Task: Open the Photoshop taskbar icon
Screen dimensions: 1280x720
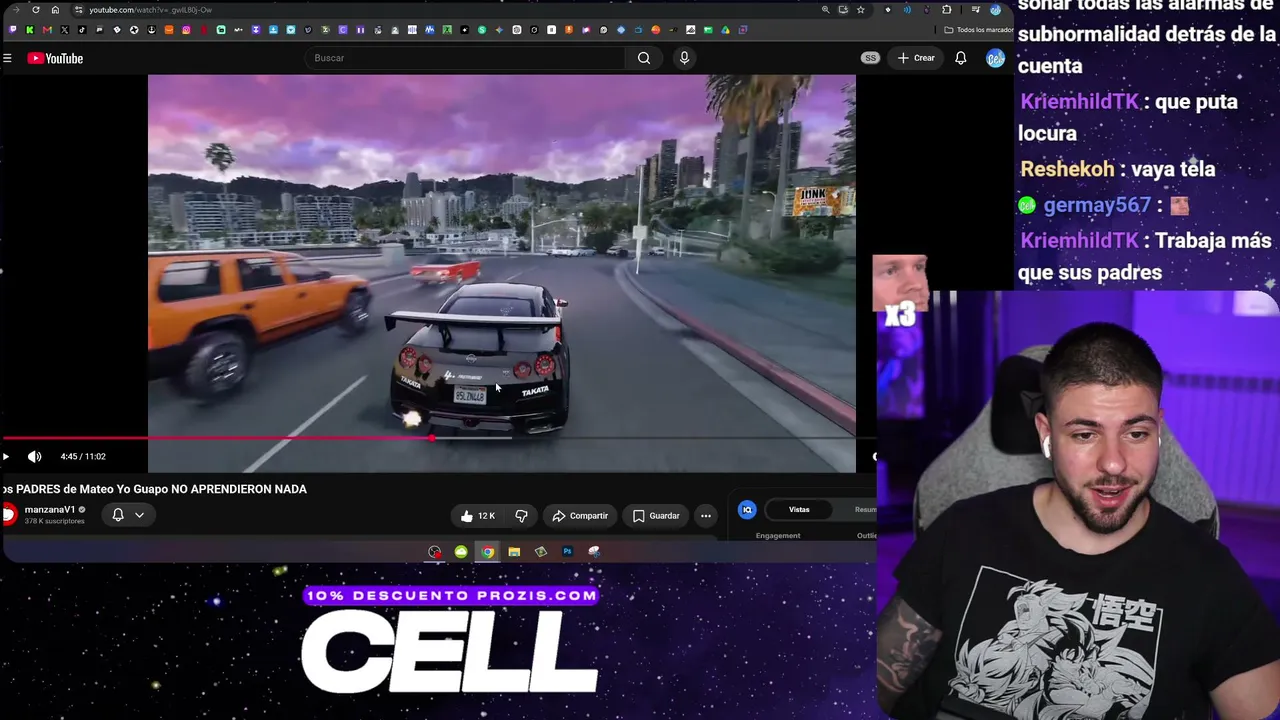Action: [567, 552]
